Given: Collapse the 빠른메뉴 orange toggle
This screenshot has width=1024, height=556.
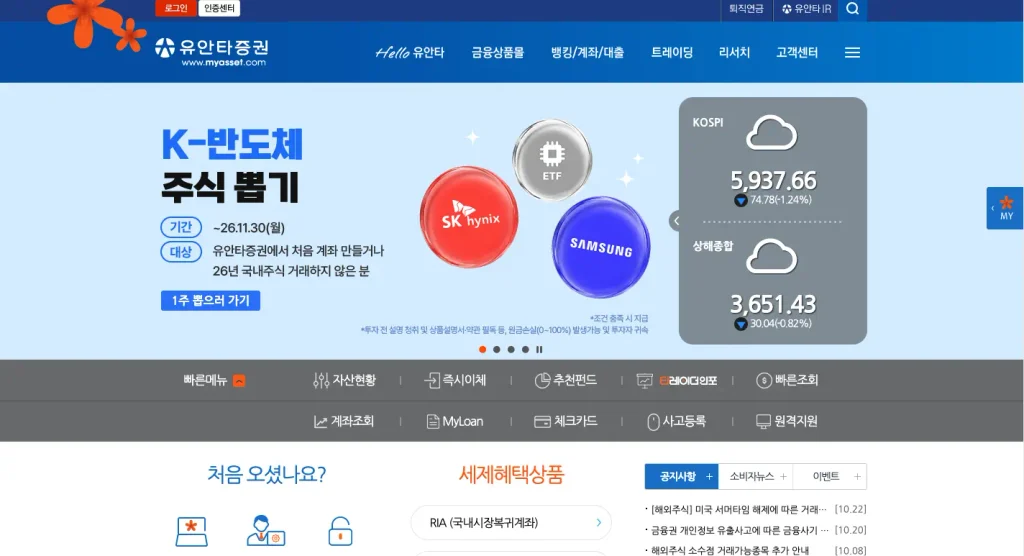Looking at the screenshot, I should point(239,381).
